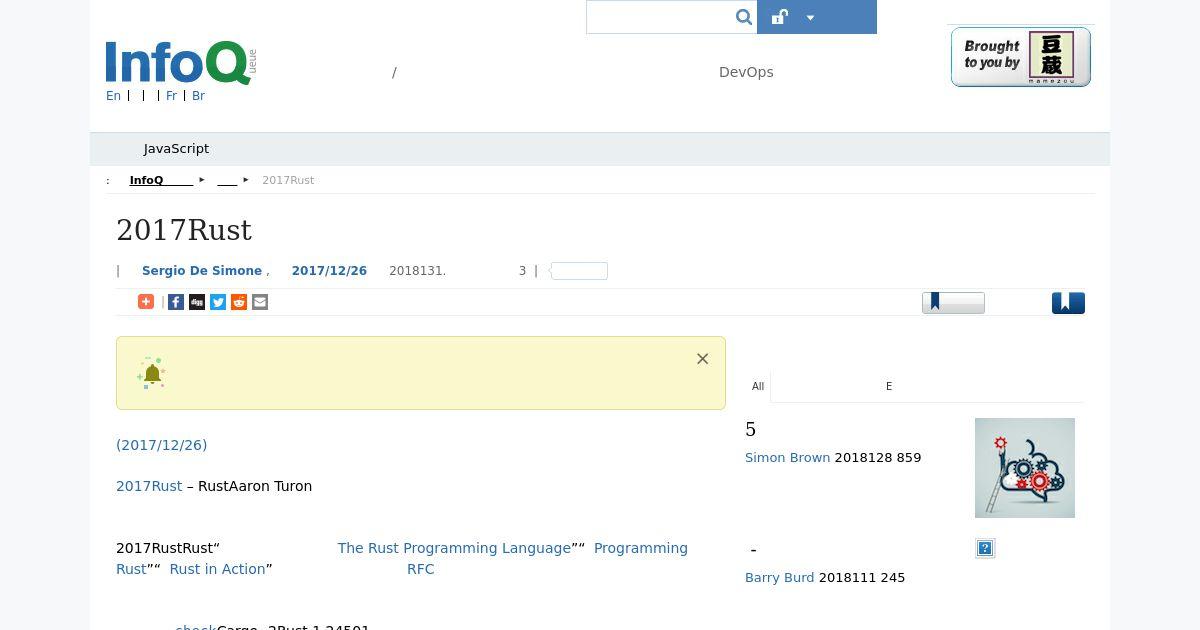The height and width of the screenshot is (630, 1200).
Task: Click the comment bubble box
Action: (579, 271)
